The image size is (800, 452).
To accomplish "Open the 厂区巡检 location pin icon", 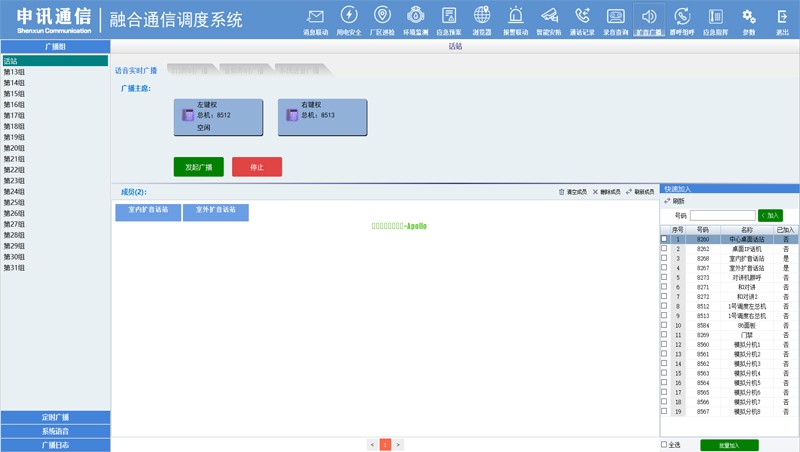I will click(x=382, y=16).
